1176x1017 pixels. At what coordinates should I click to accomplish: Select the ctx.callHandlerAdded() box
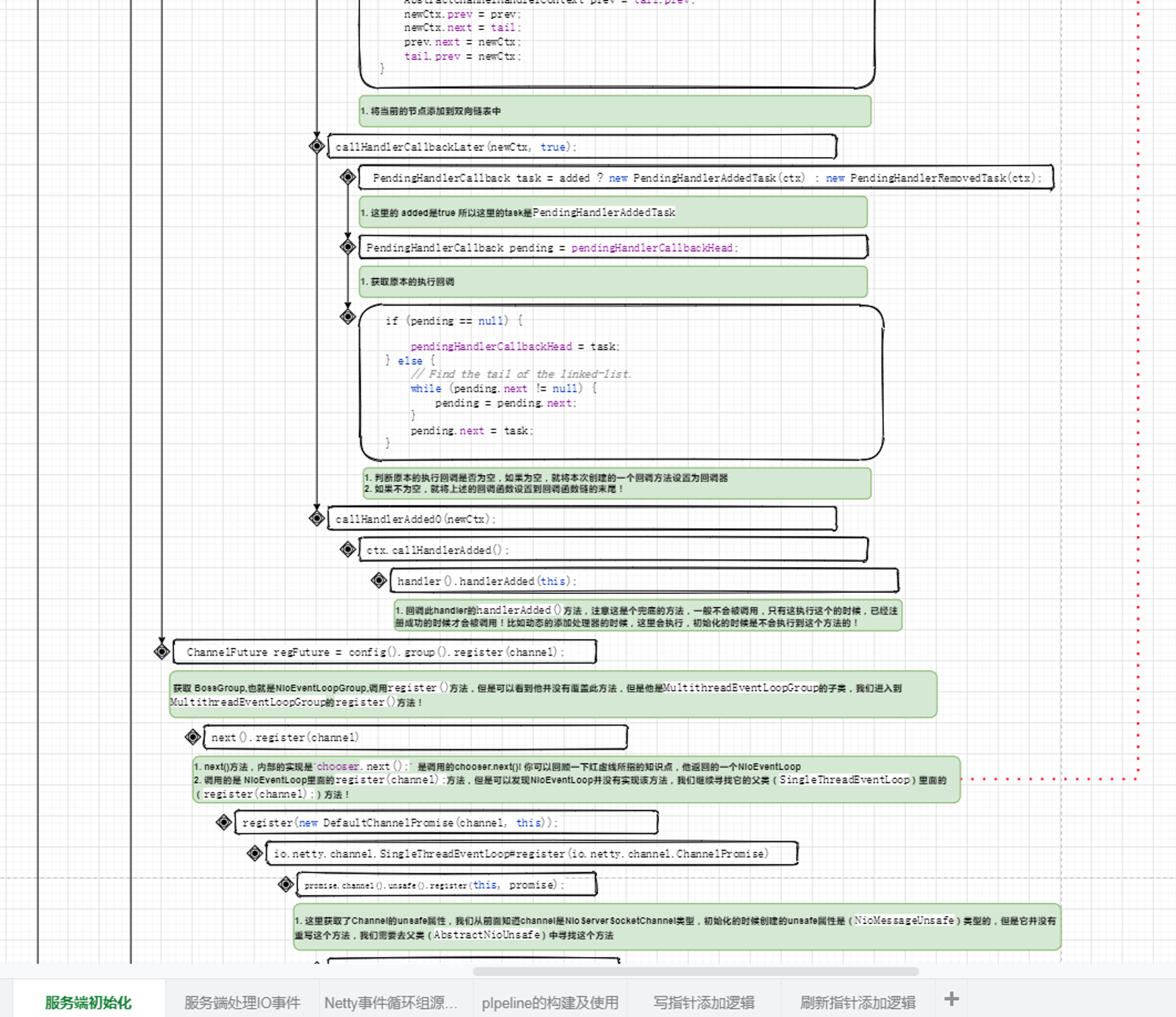click(613, 550)
